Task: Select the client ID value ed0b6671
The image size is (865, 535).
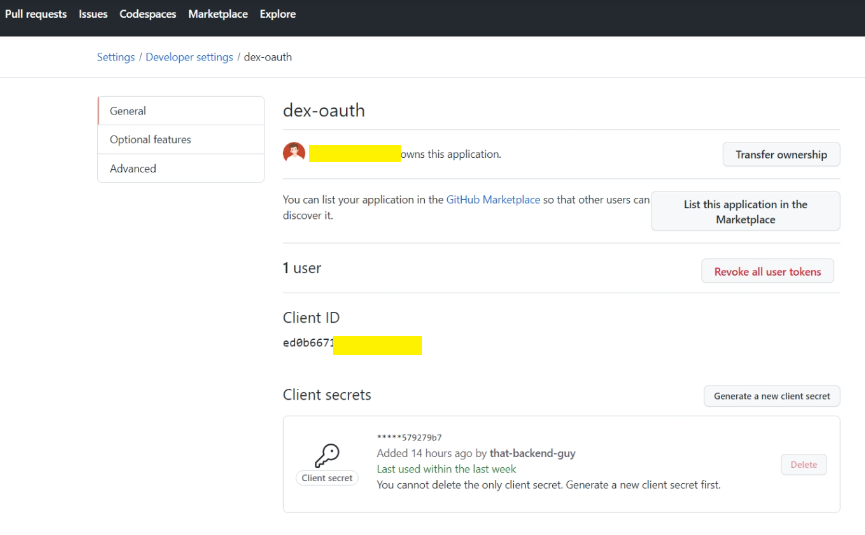Action: pos(308,343)
